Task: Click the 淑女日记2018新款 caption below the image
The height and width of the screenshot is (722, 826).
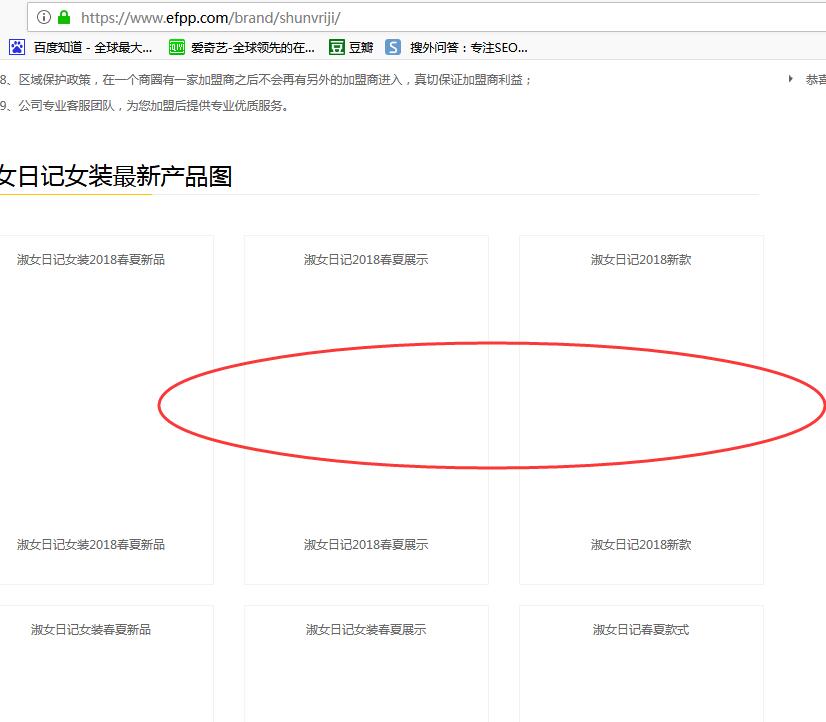Action: [641, 545]
